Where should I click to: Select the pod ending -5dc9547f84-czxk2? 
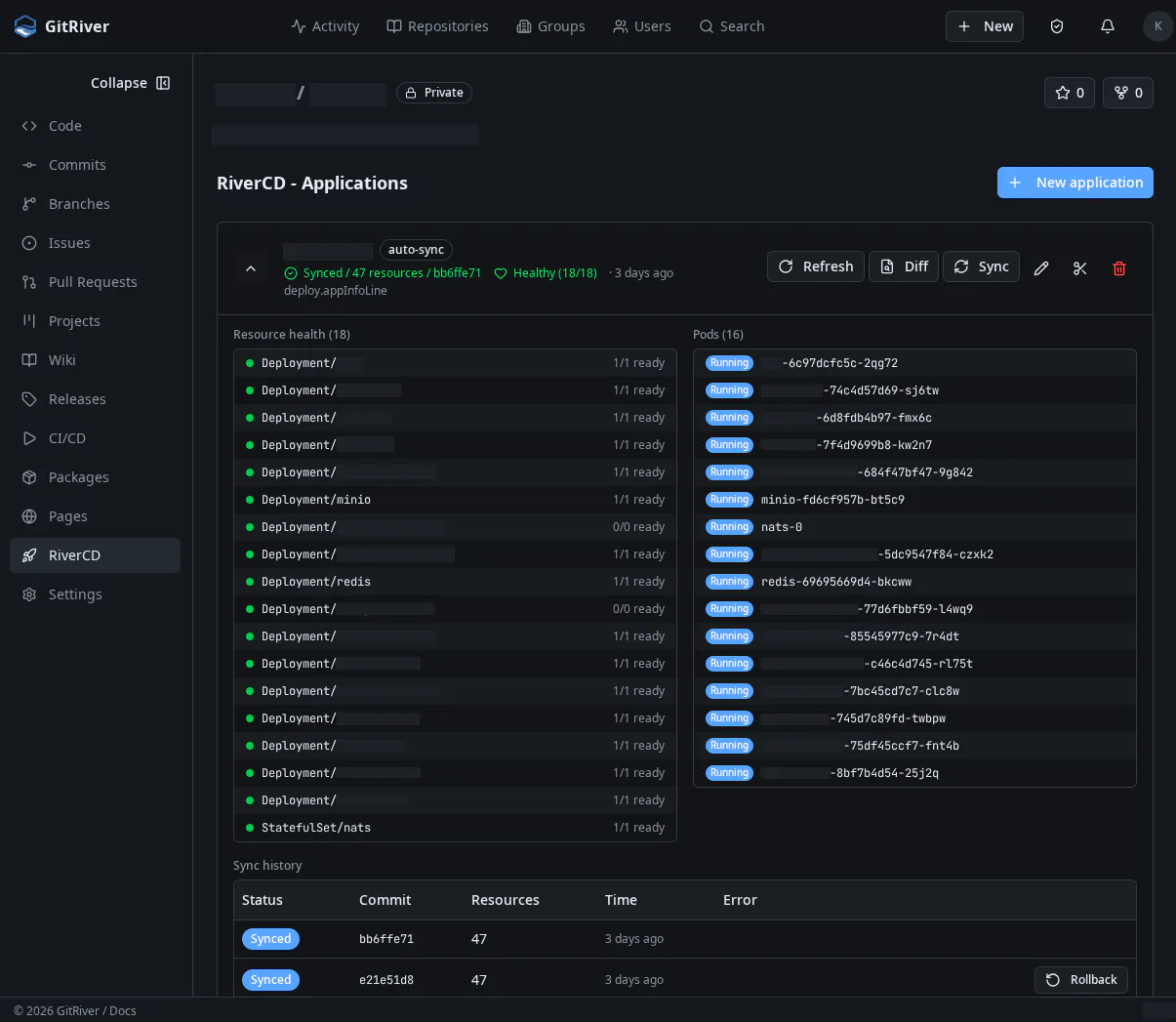tap(914, 554)
